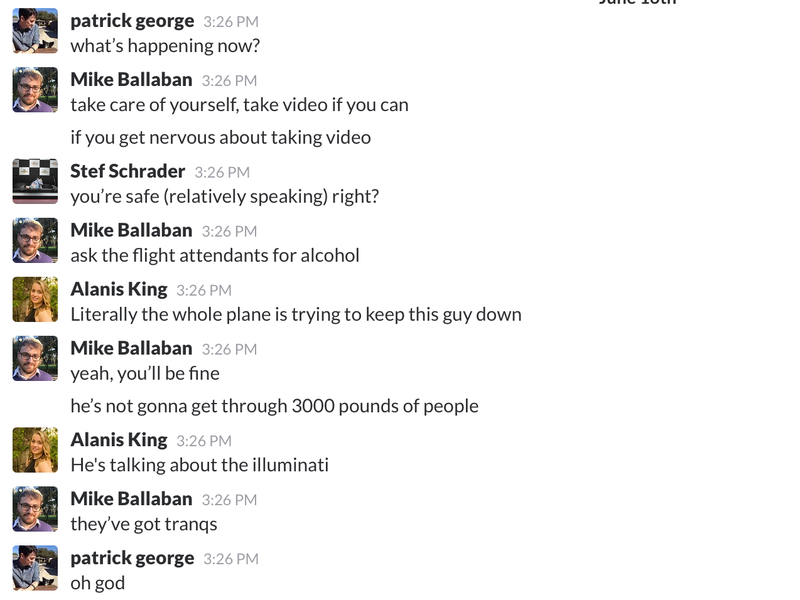
Task: Open Alanis King's avatar beside "Literally the whole plane"
Action: tap(35, 299)
